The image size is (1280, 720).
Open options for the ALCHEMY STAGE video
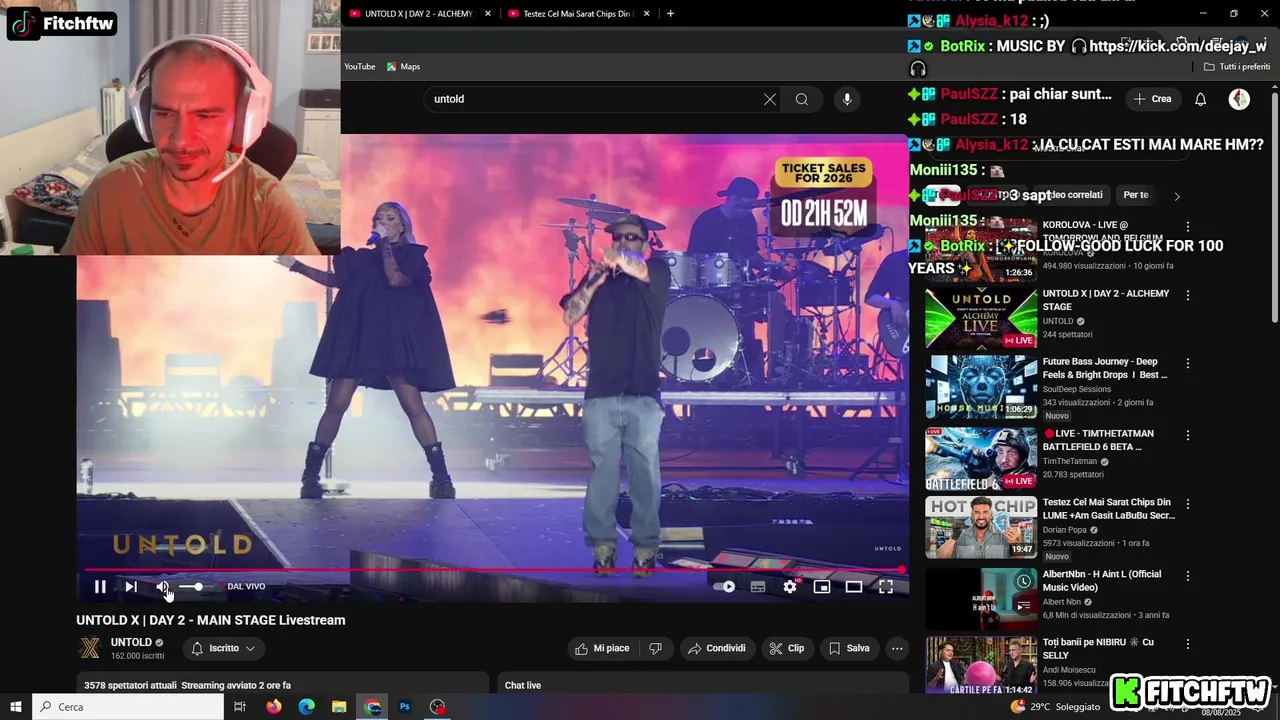tap(1188, 295)
